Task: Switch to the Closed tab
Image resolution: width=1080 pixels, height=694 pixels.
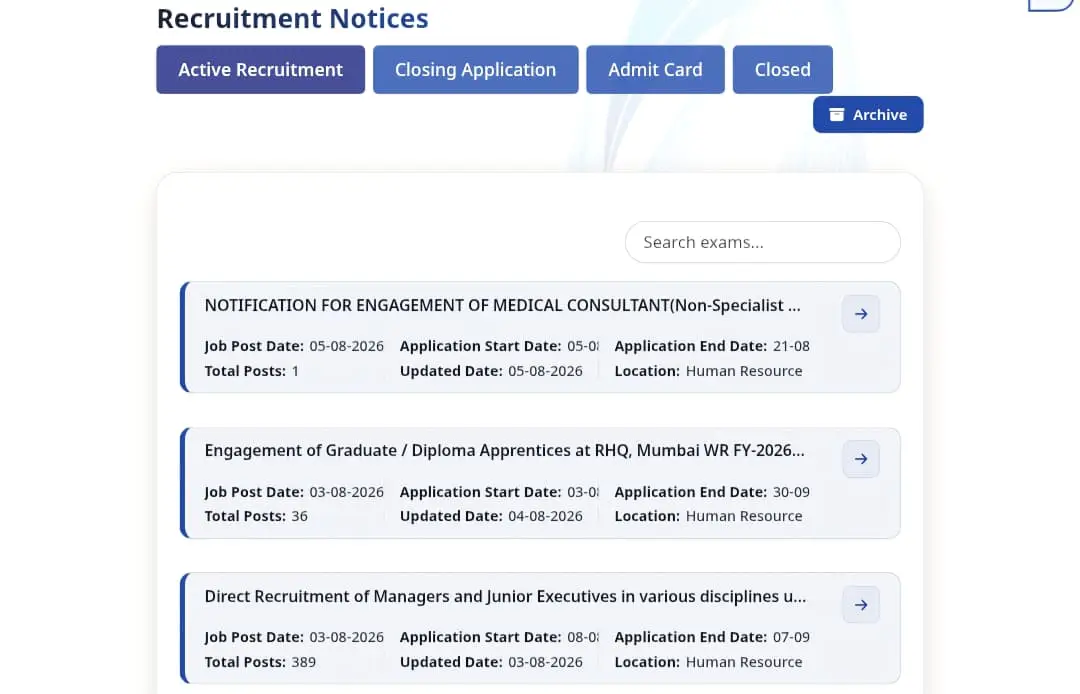Action: (x=782, y=70)
